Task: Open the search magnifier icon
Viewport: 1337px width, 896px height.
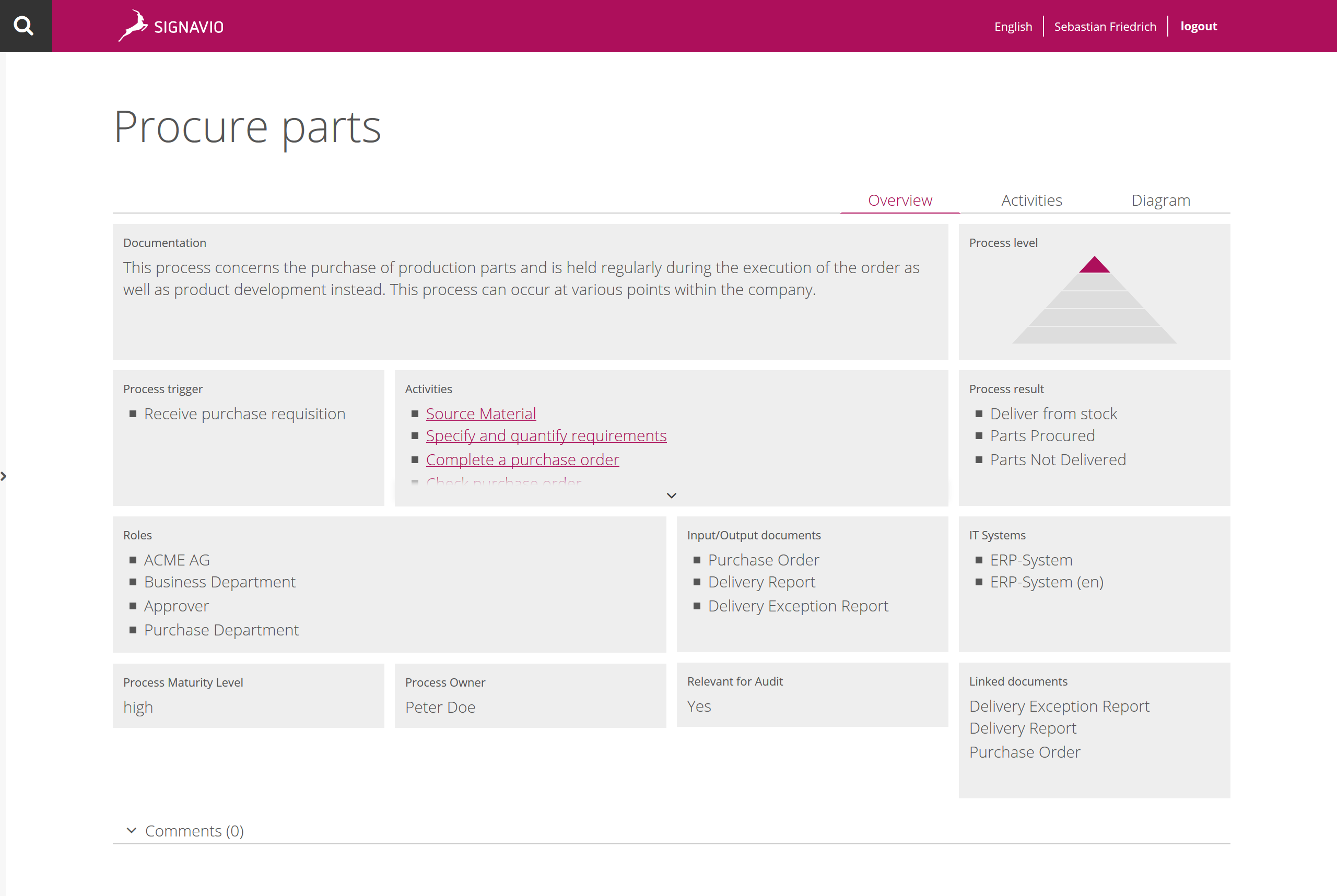Action: (24, 26)
